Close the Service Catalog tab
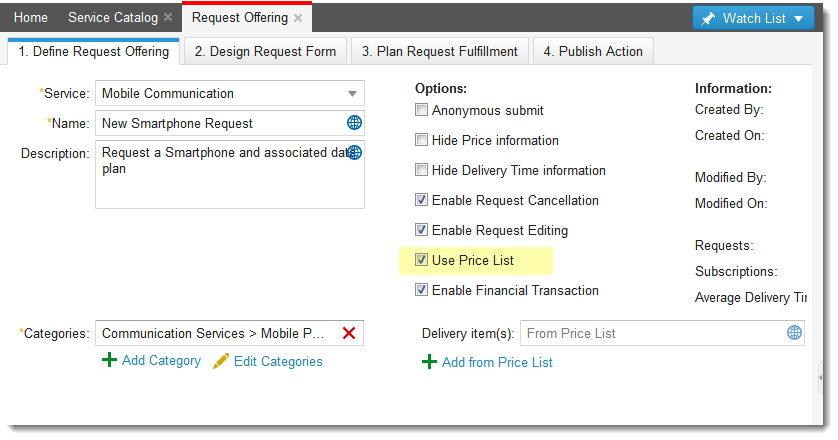The height and width of the screenshot is (440, 838). click(x=168, y=18)
